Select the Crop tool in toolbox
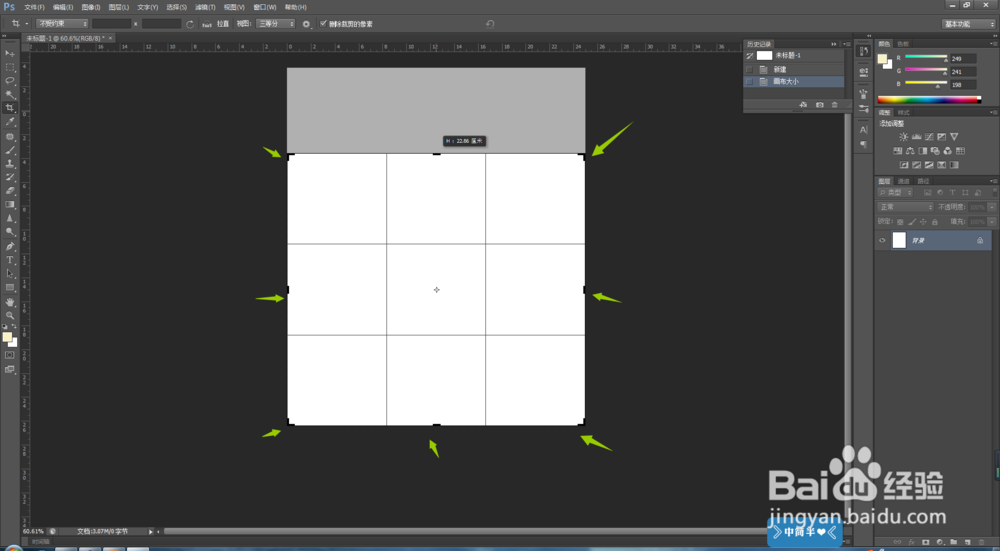The image size is (1000, 551). (x=10, y=108)
